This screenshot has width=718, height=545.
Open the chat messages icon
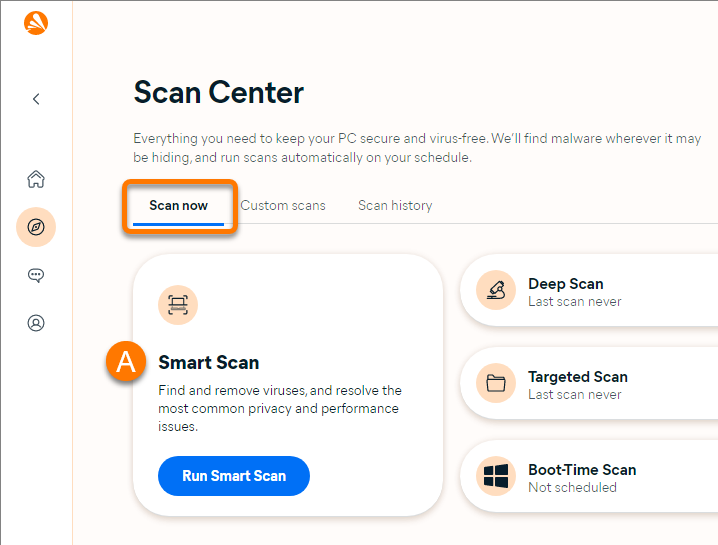click(36, 275)
